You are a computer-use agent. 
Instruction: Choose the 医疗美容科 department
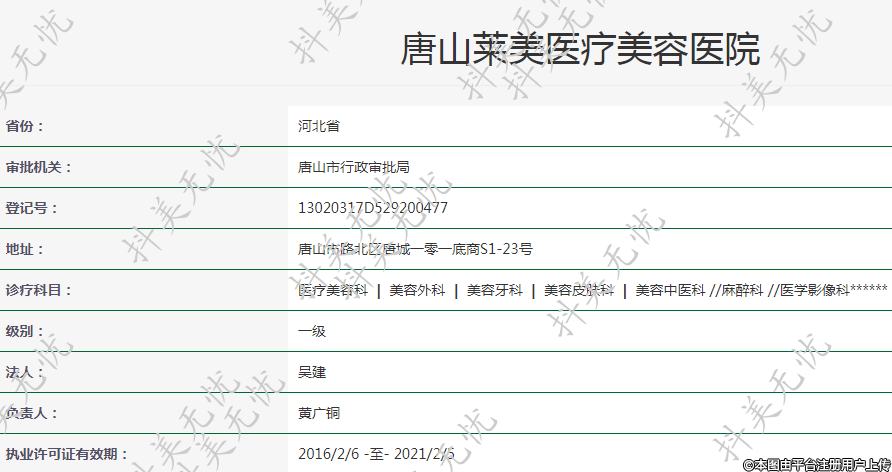tap(333, 290)
